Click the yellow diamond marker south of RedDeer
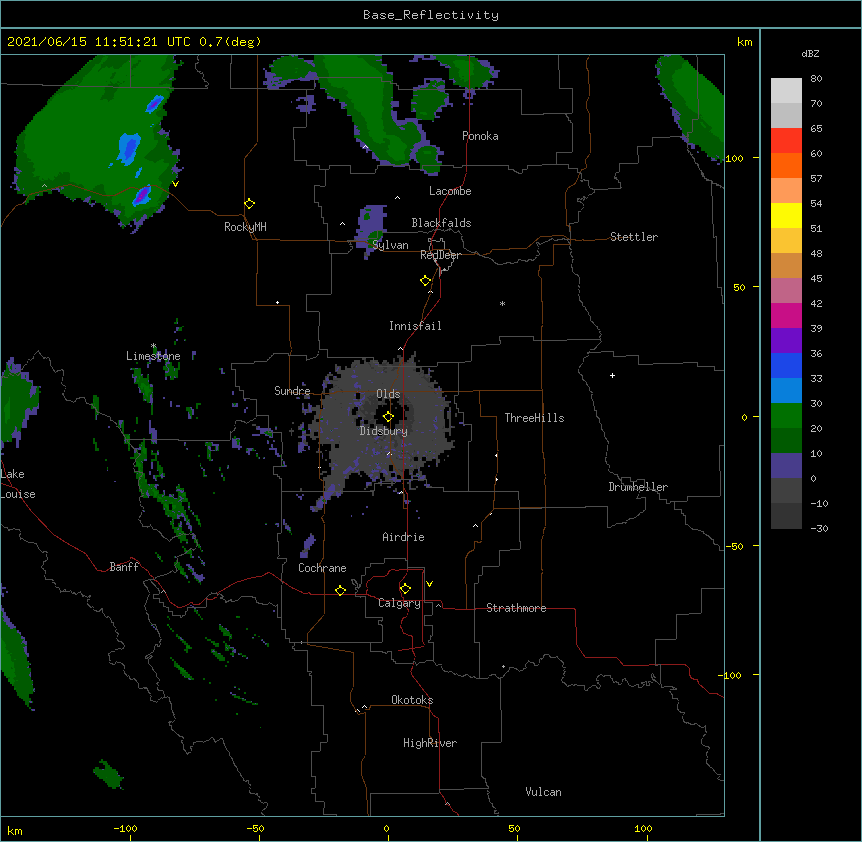The image size is (862, 842). (426, 281)
